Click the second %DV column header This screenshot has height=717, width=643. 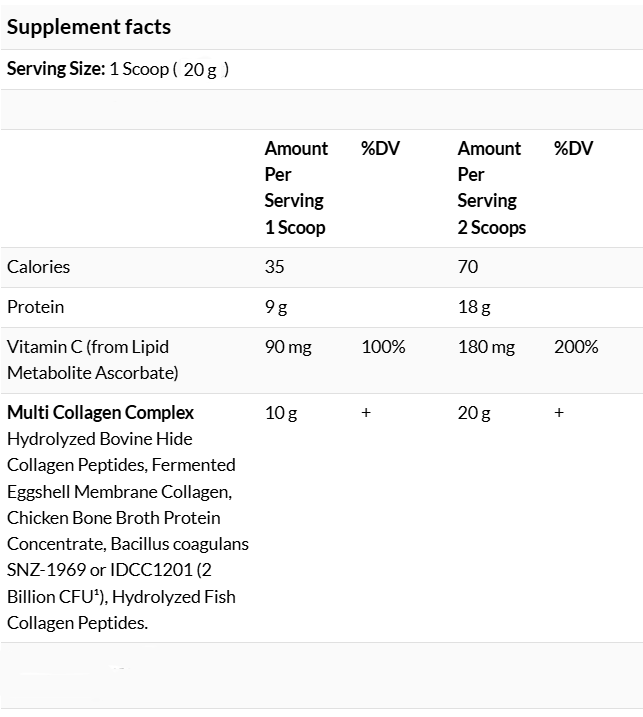pos(573,149)
